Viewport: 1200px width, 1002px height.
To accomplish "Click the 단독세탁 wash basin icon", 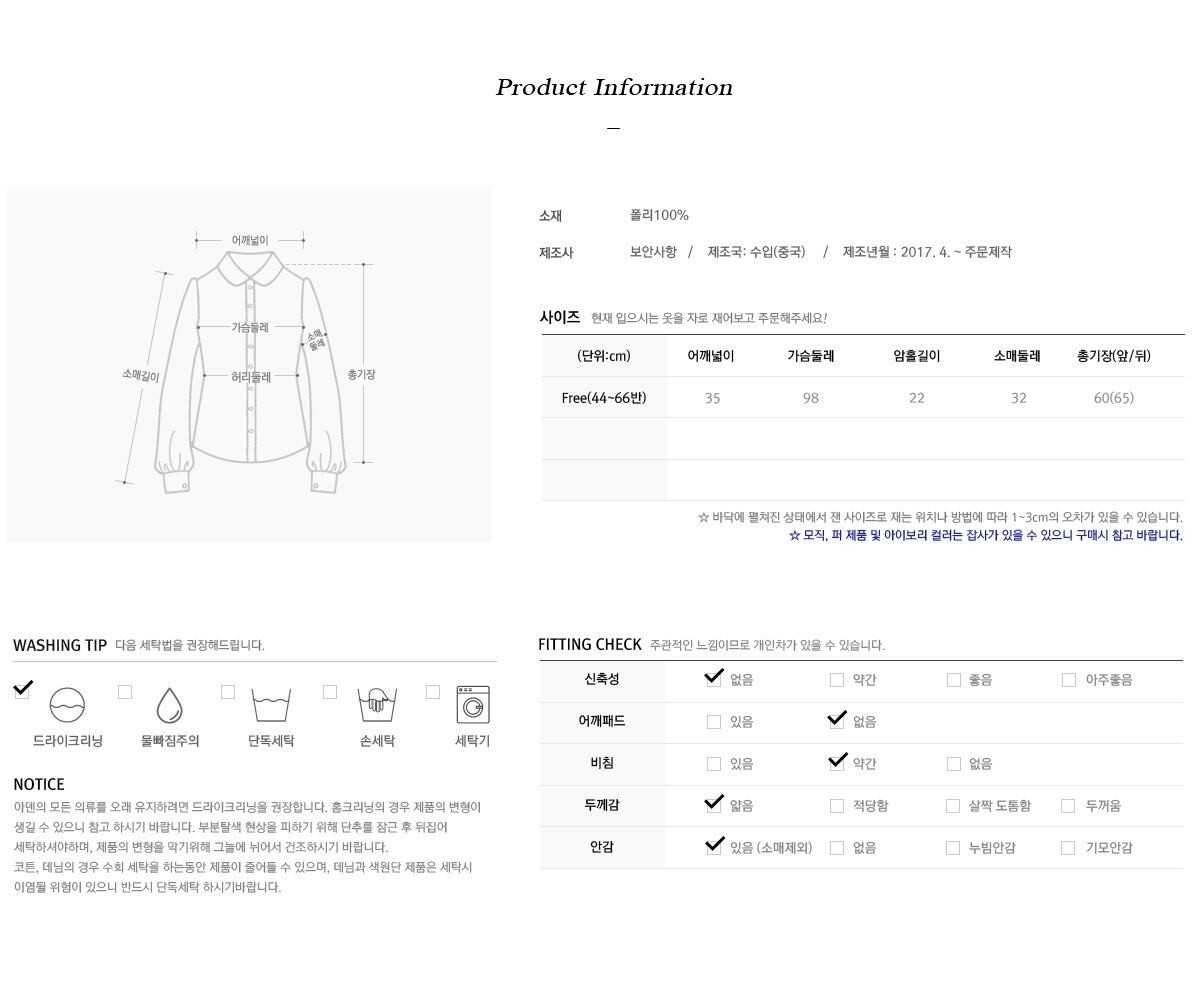I will (x=271, y=705).
